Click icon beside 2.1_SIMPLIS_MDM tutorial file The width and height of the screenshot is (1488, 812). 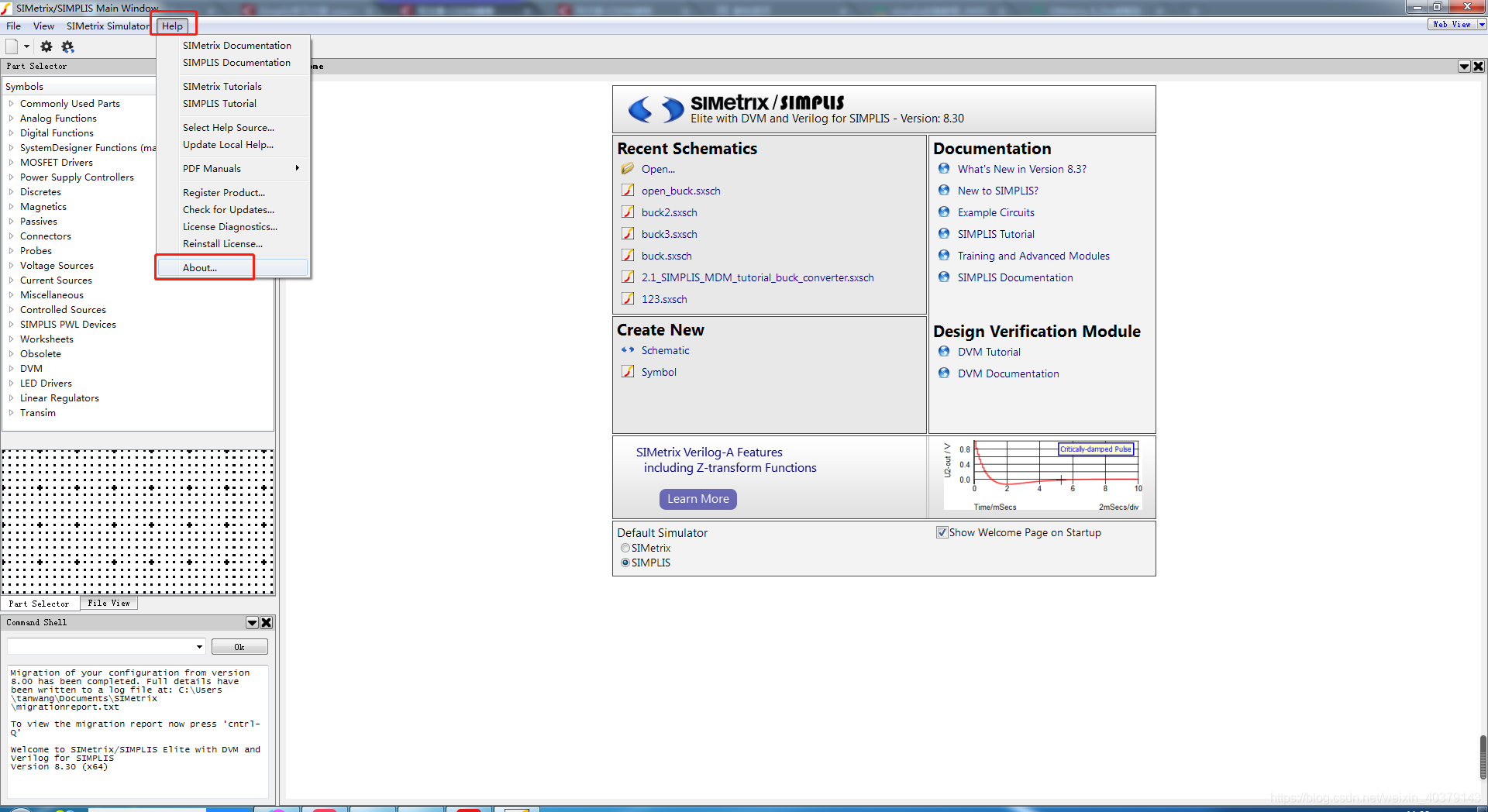tap(628, 277)
